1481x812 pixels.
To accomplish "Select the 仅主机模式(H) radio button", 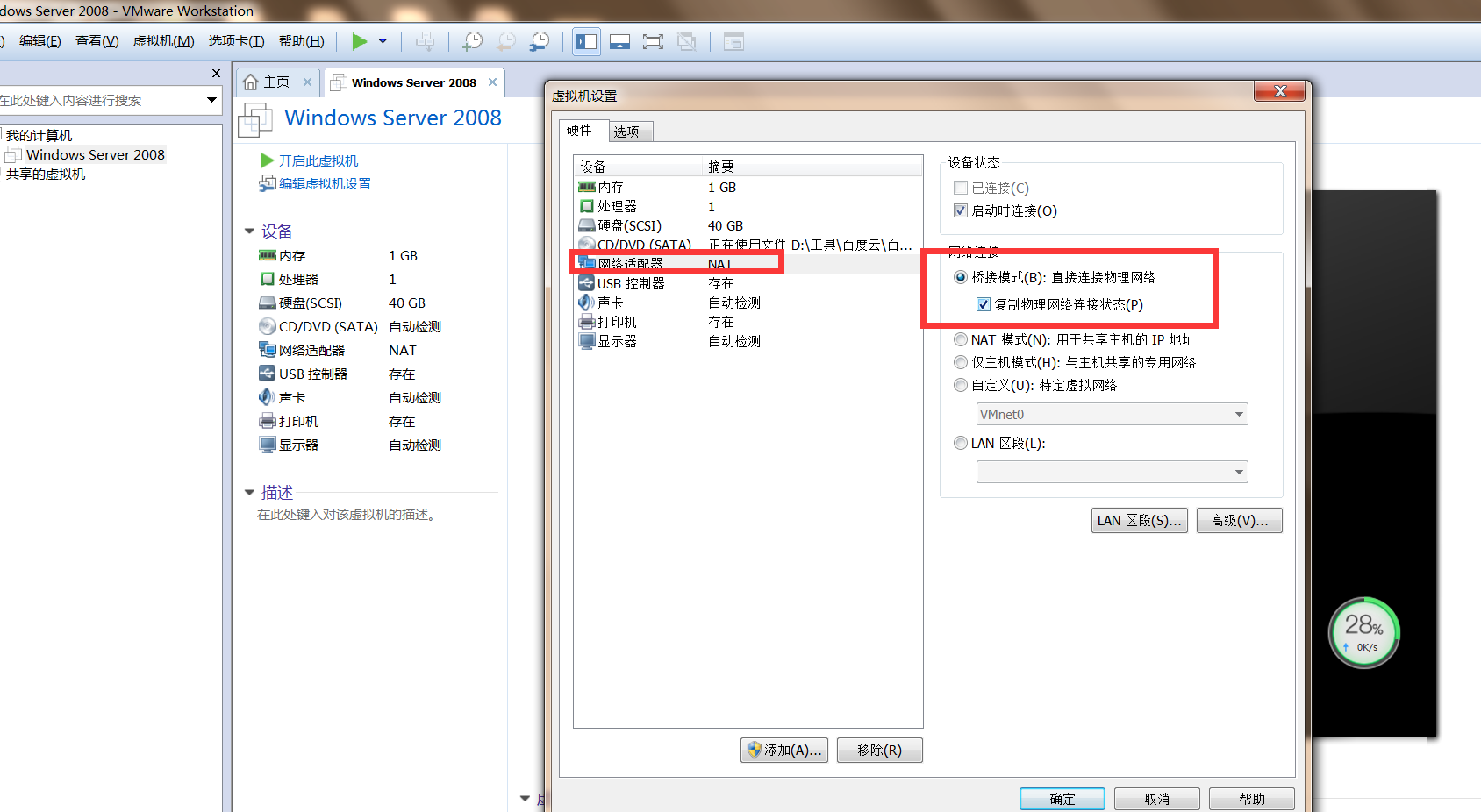I will point(961,362).
